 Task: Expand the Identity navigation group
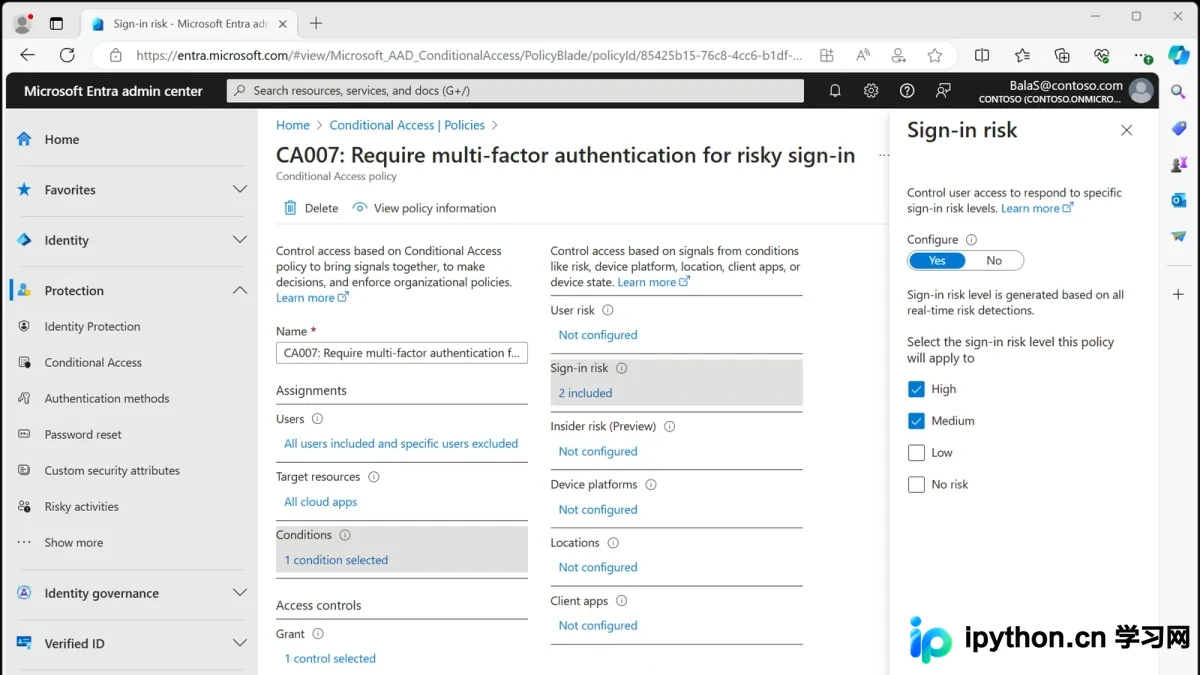click(240, 240)
